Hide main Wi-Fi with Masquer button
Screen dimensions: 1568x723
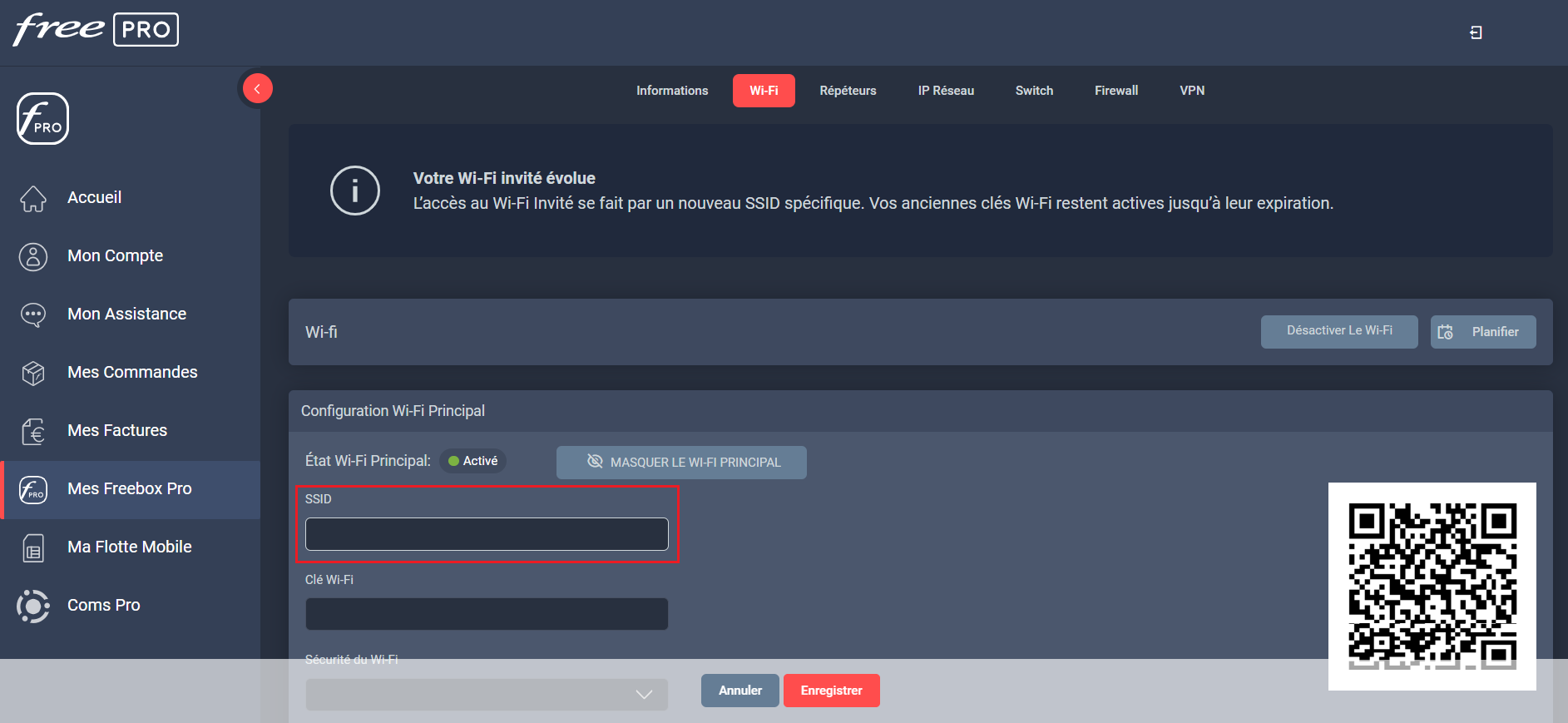pyautogui.click(x=681, y=462)
